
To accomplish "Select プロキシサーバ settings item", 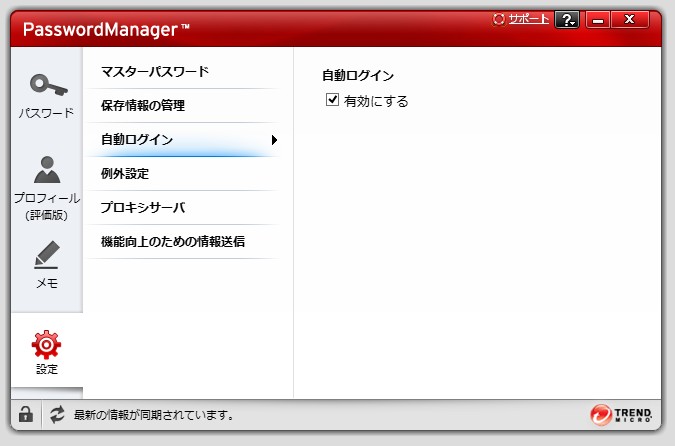I will (183, 208).
